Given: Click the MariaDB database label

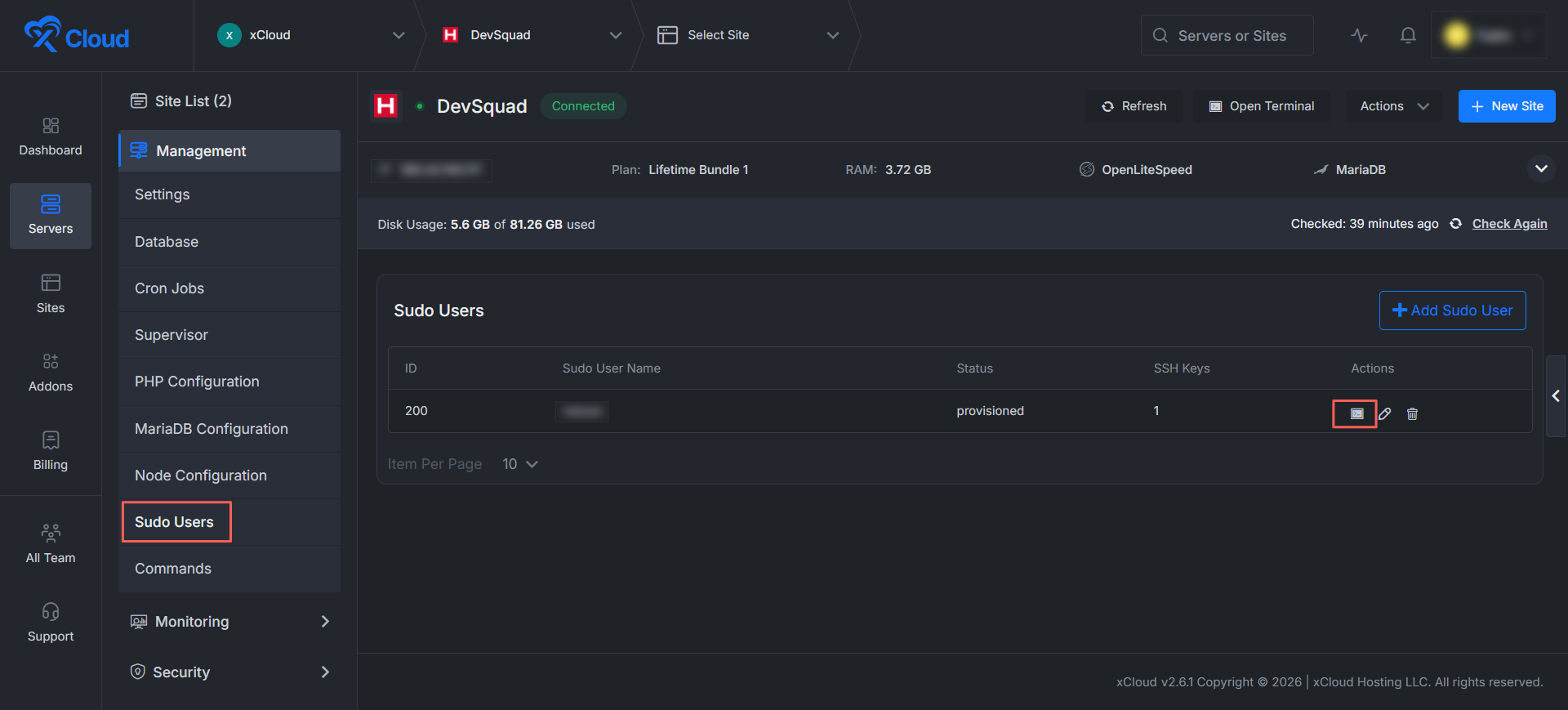Looking at the screenshot, I should (x=1349, y=170).
